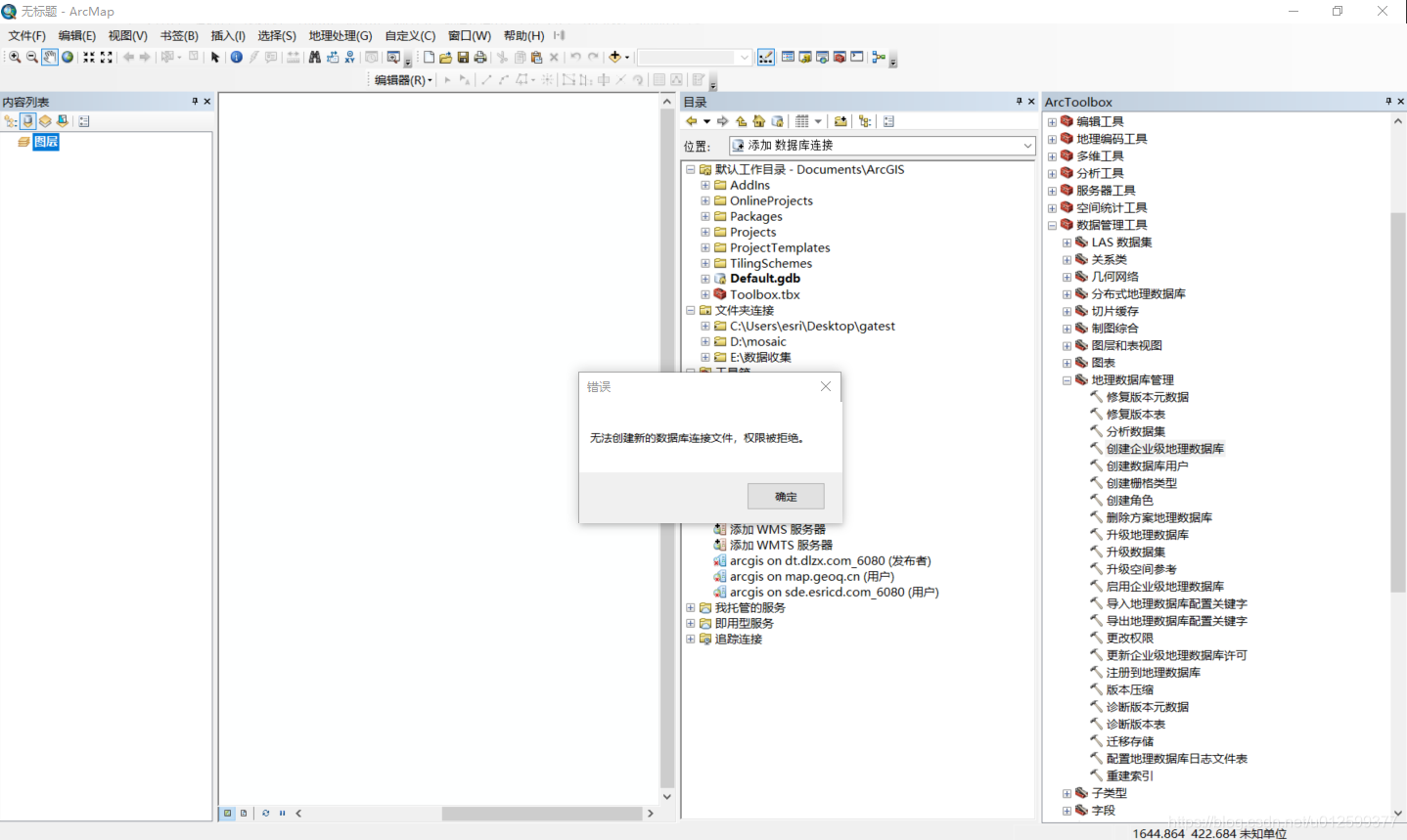This screenshot has width=1407, height=840.
Task: Activate the Identify tool
Action: point(236,58)
